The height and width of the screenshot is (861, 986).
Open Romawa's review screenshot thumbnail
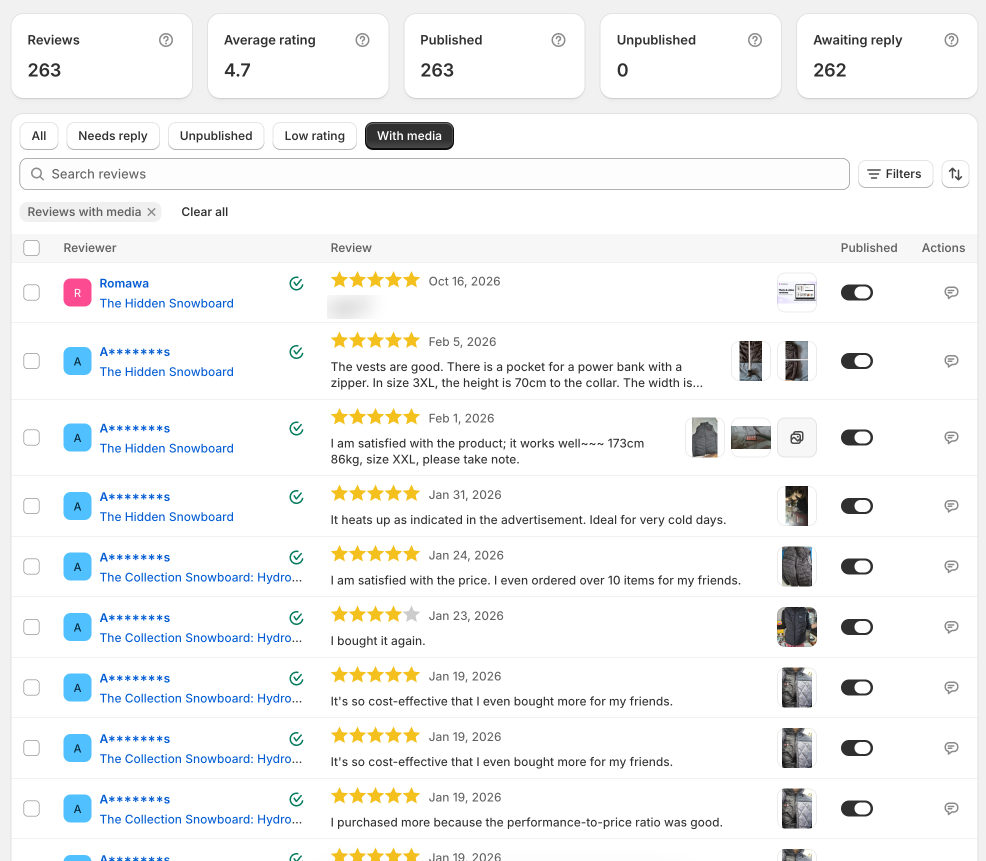coord(797,292)
